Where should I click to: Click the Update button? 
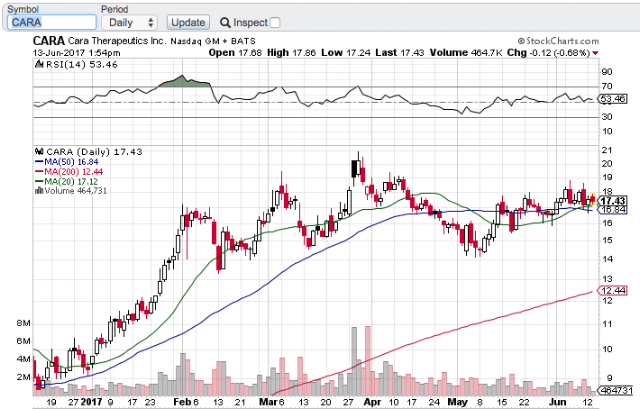(188, 22)
